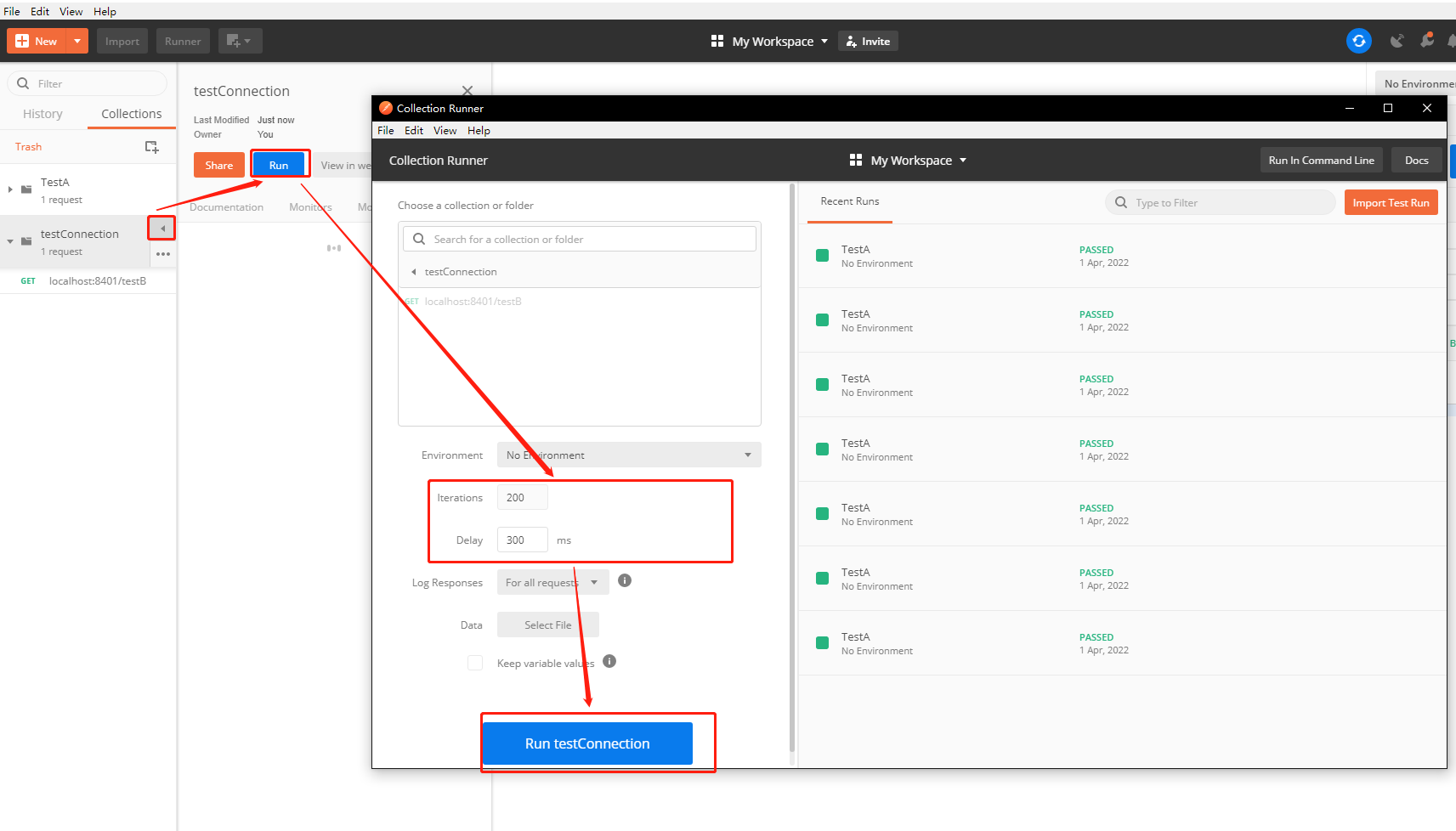Click Run testConnection button

coord(587,743)
